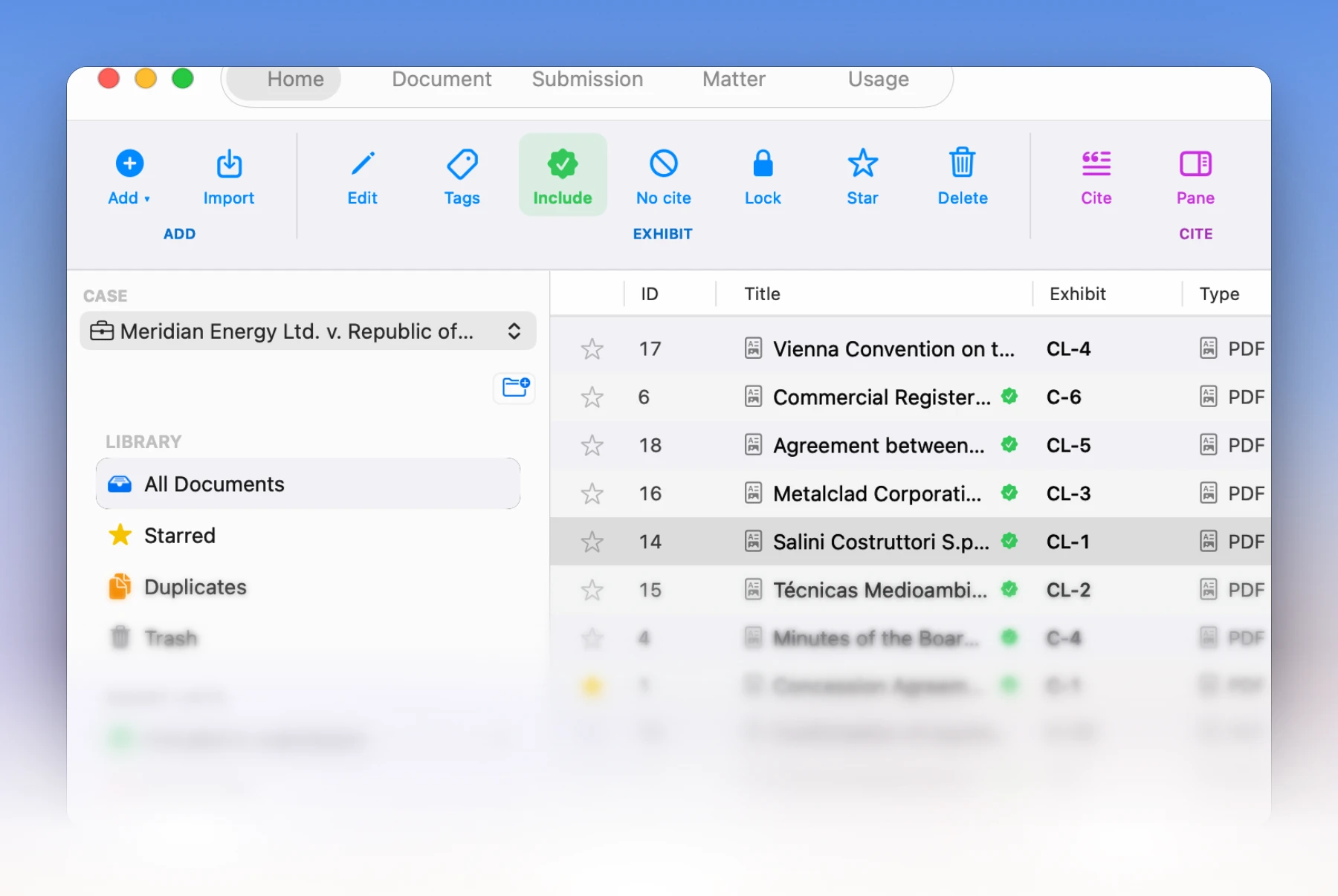The height and width of the screenshot is (896, 1338).
Task: Click the Cite quotation icon
Action: [x=1096, y=163]
